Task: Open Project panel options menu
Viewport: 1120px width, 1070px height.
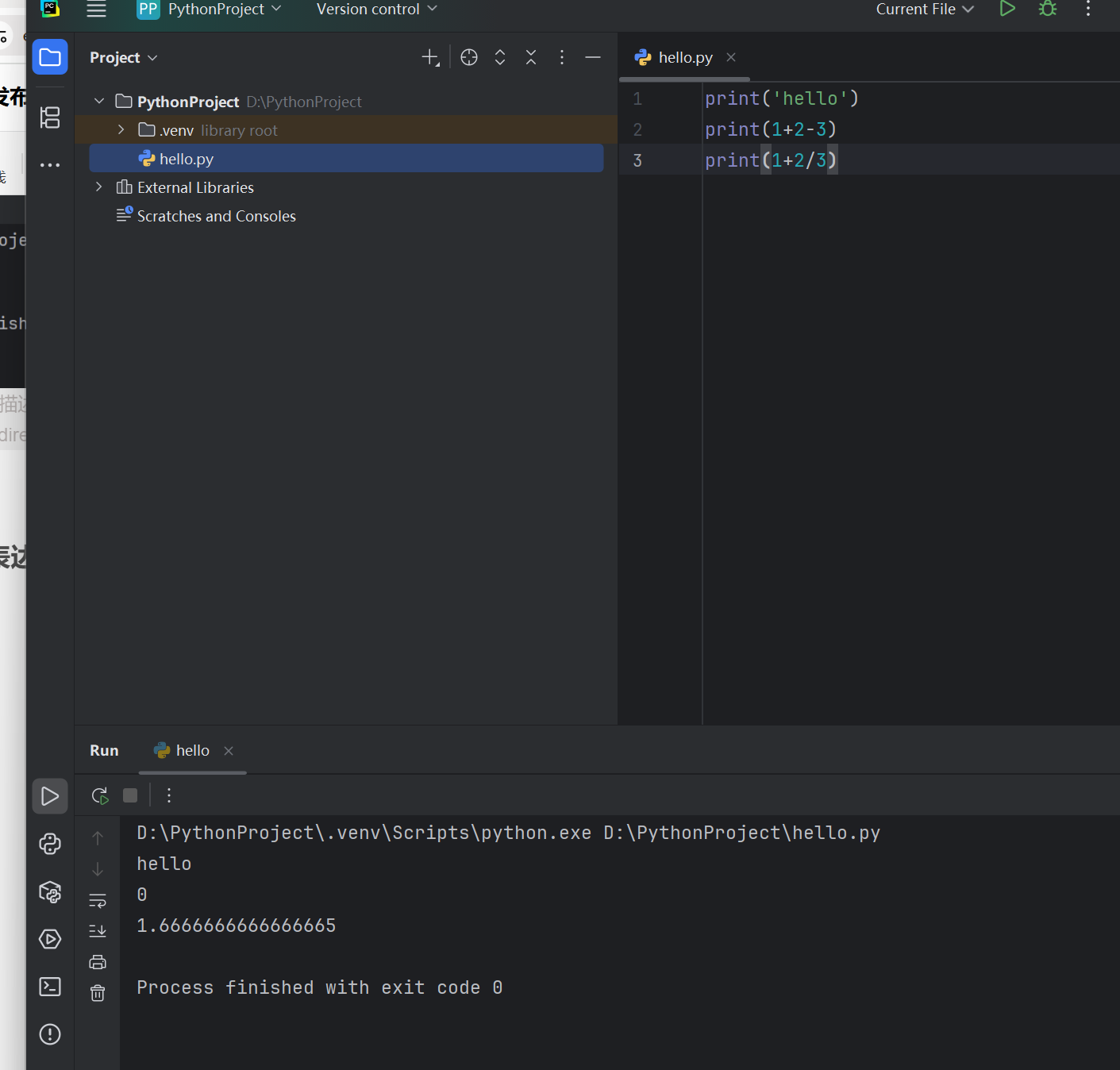Action: [562, 57]
